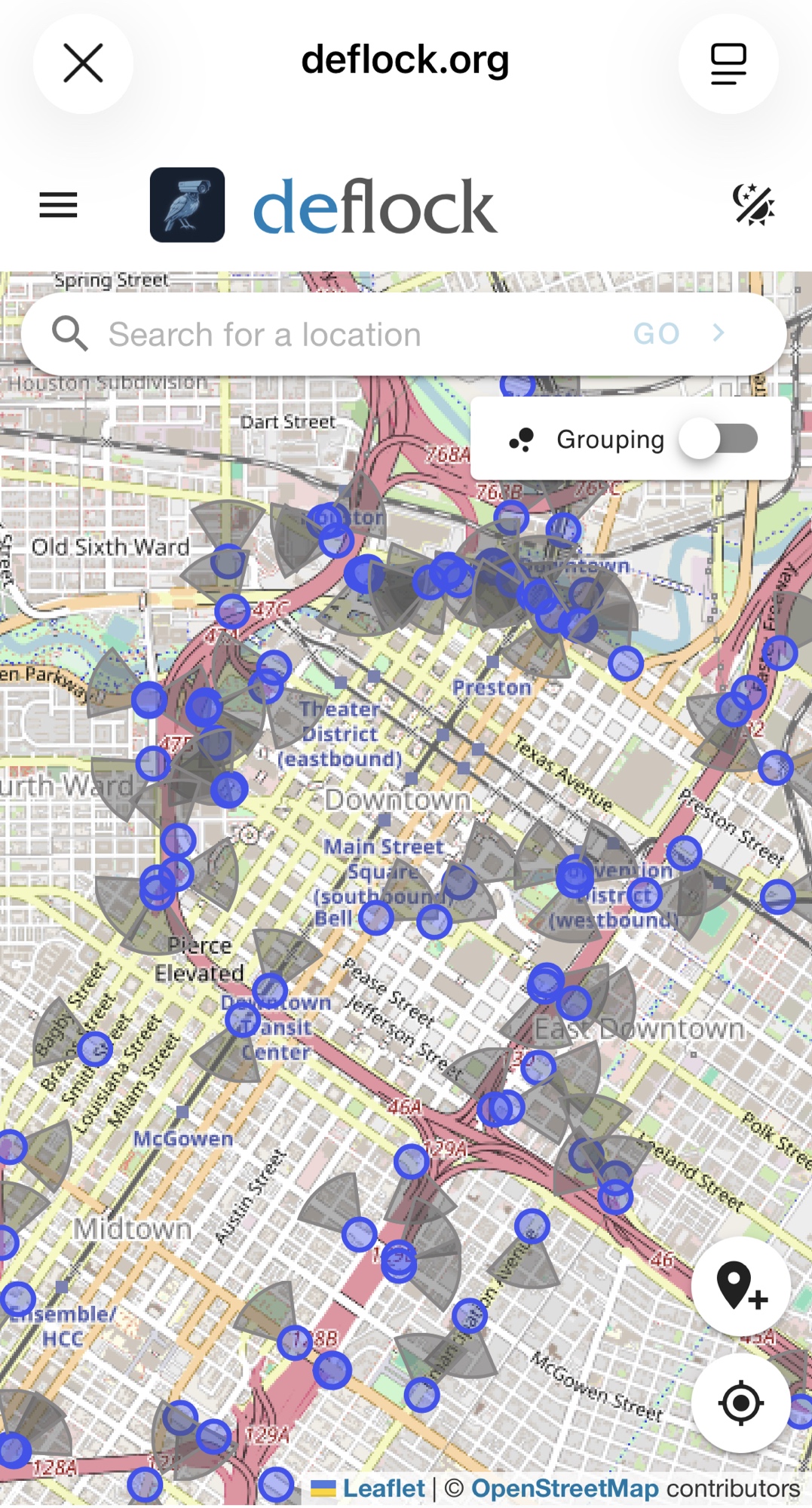Close the deflock.org browser view
This screenshot has width=812, height=1508.
(83, 63)
